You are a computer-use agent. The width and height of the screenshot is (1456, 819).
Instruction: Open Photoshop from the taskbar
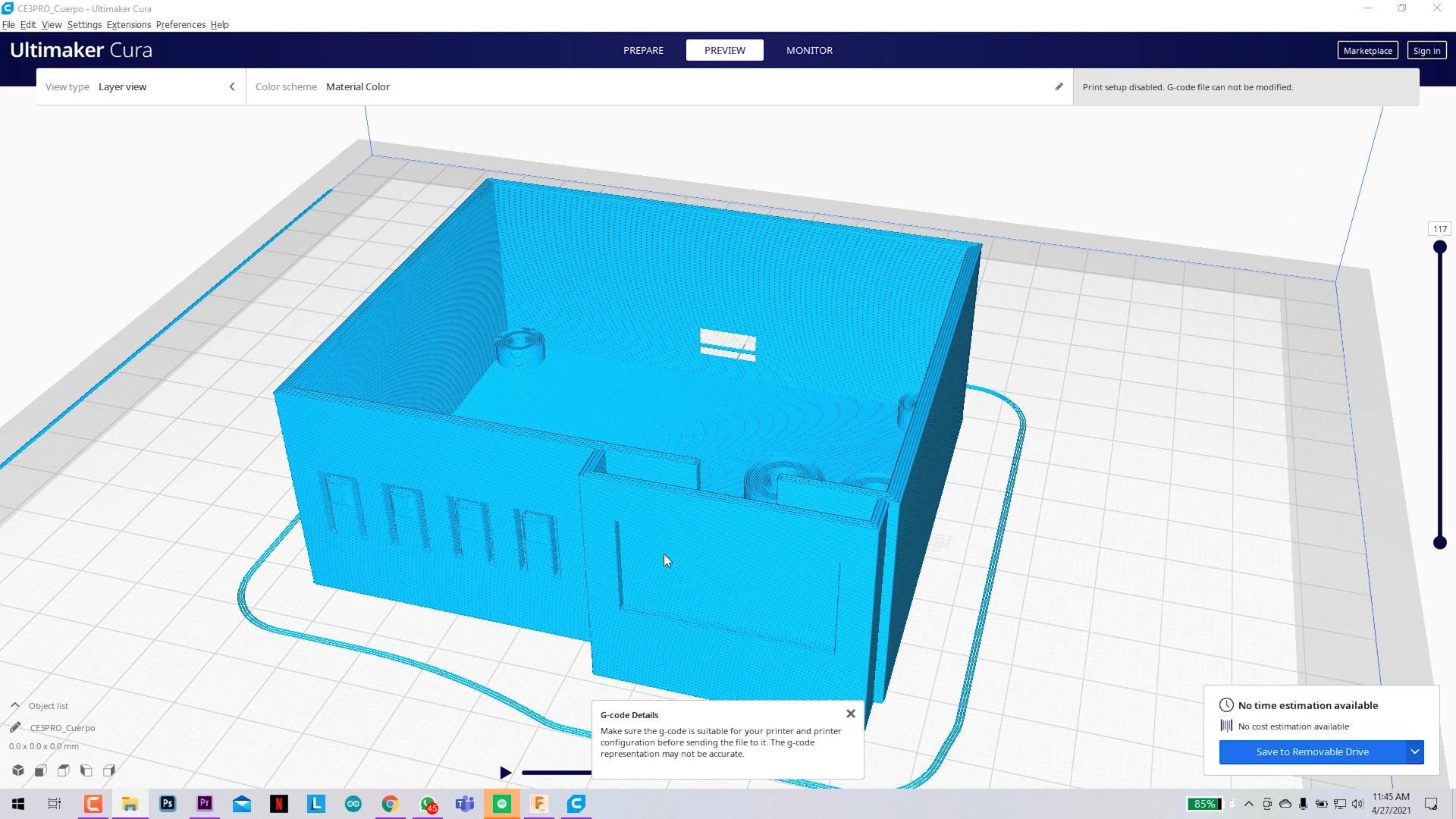click(168, 803)
